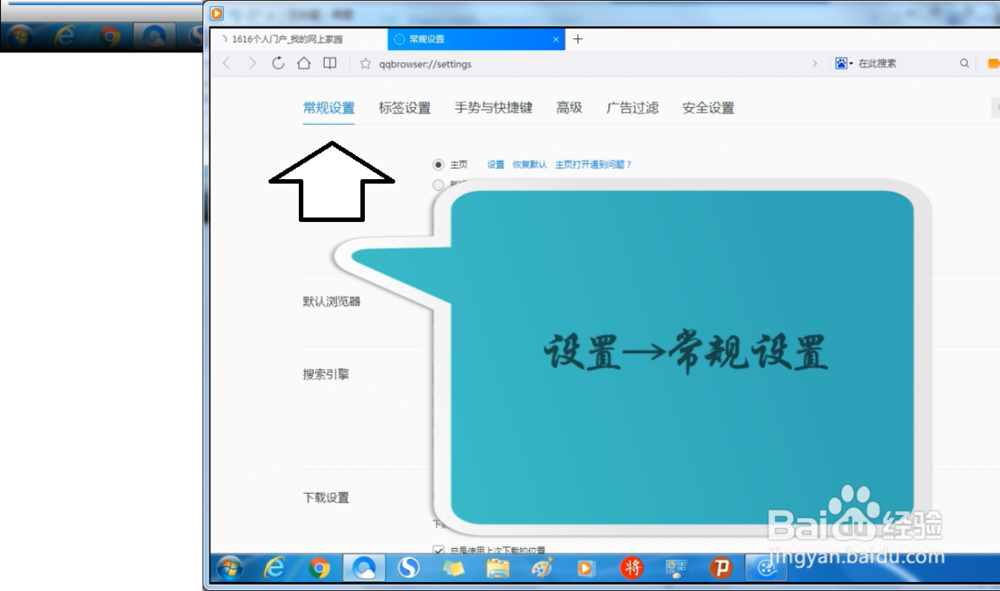
Task: Click the 设置 link next to 主页
Action: coord(496,164)
